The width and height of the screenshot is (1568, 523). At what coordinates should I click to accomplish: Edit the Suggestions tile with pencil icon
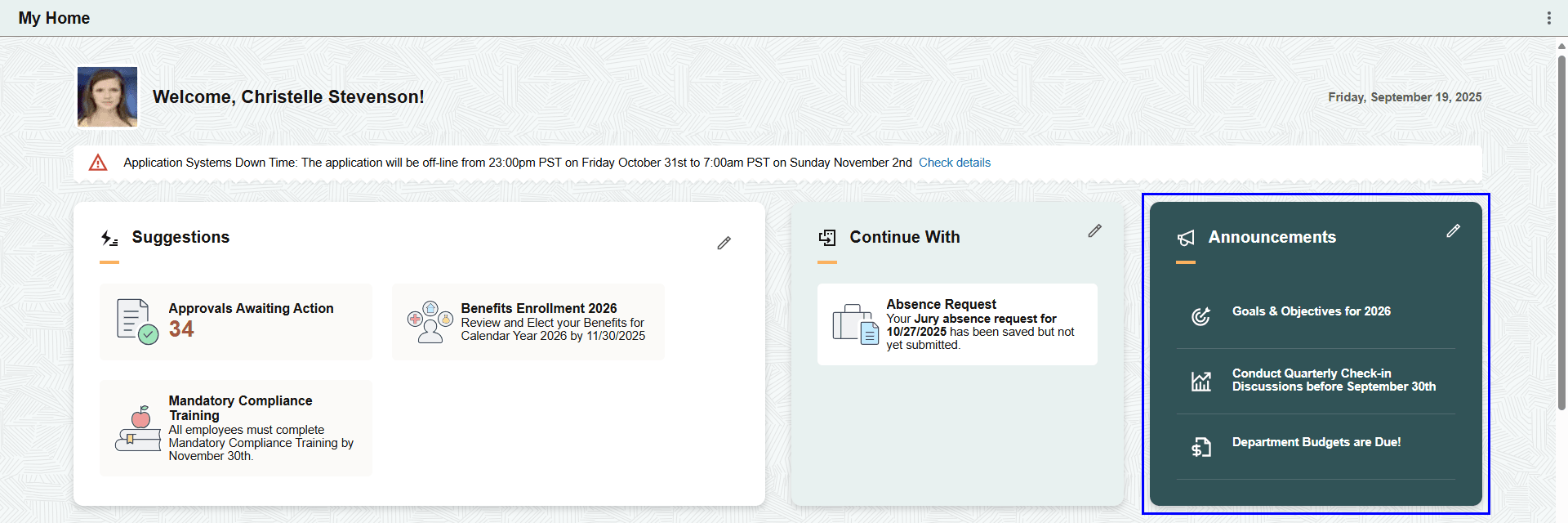[x=724, y=242]
